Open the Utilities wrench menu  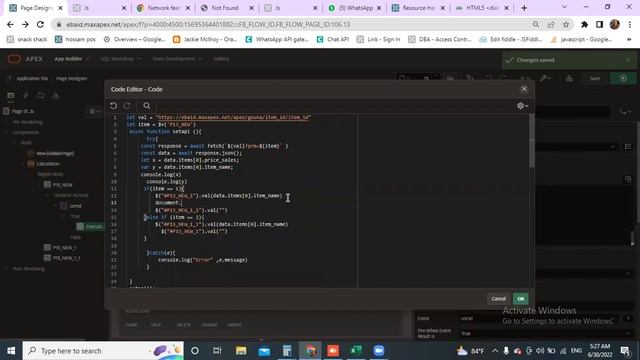pyautogui.click(x=545, y=78)
